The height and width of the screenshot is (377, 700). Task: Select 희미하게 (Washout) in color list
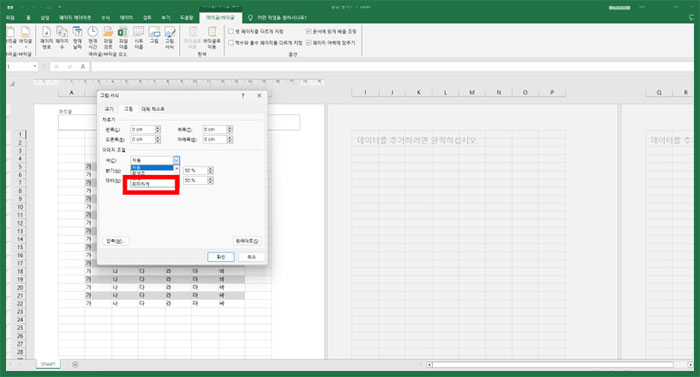click(x=152, y=184)
